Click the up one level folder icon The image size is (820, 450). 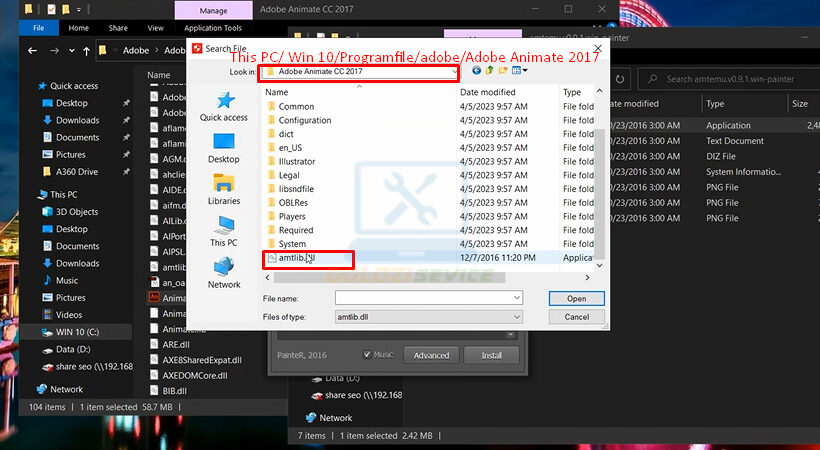point(490,71)
